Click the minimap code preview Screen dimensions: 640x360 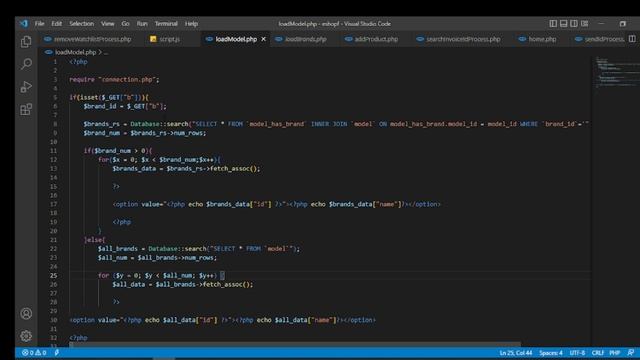[x=616, y=73]
